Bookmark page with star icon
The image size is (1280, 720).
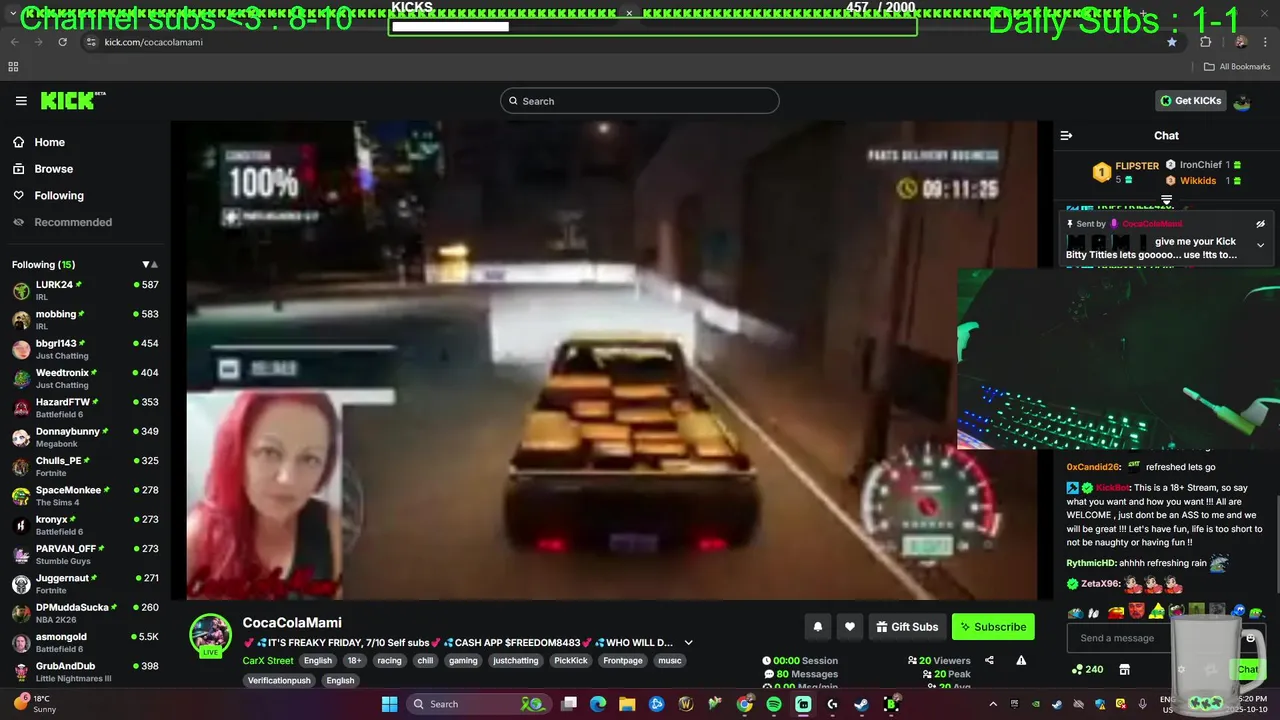[1172, 42]
